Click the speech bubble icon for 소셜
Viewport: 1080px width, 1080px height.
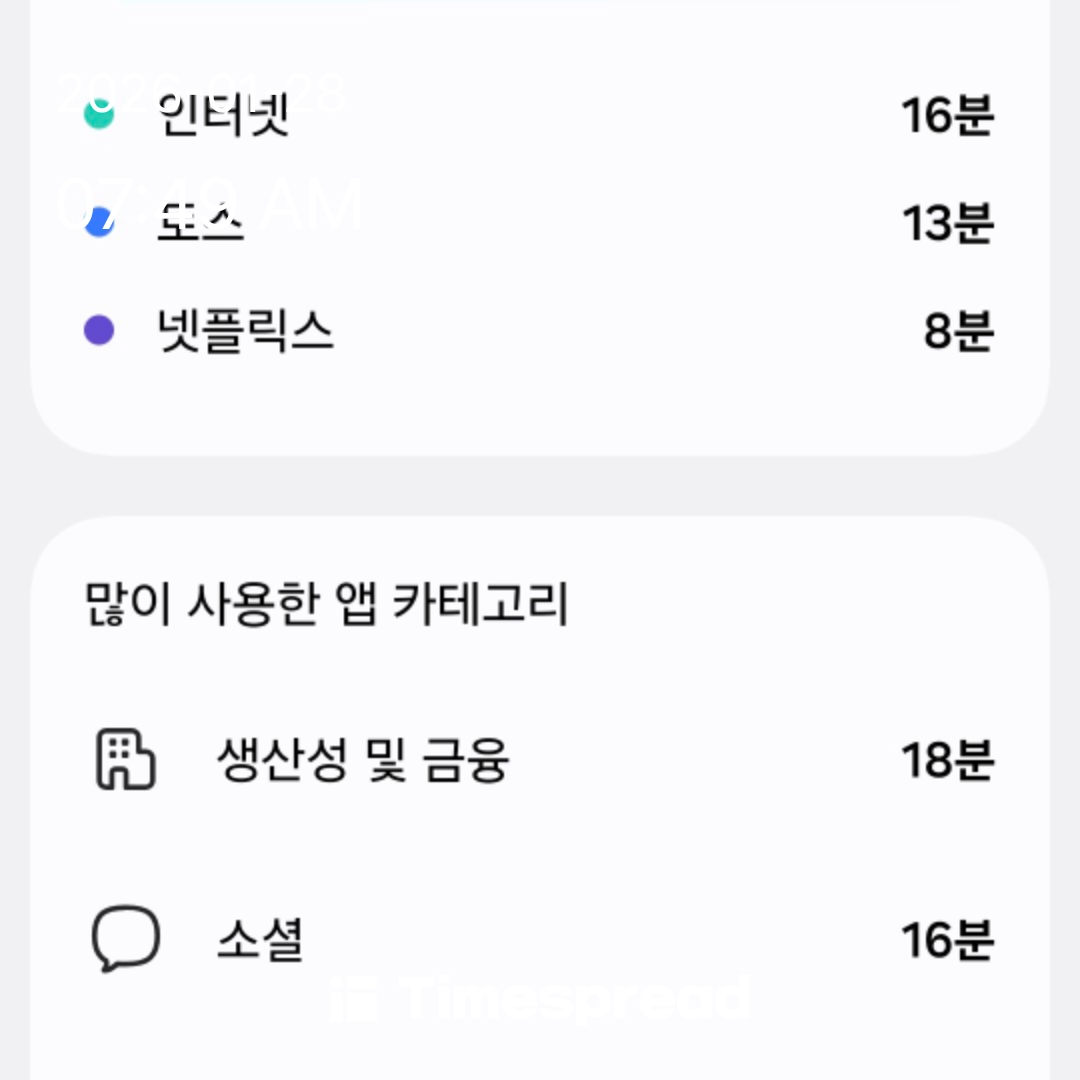click(x=125, y=939)
